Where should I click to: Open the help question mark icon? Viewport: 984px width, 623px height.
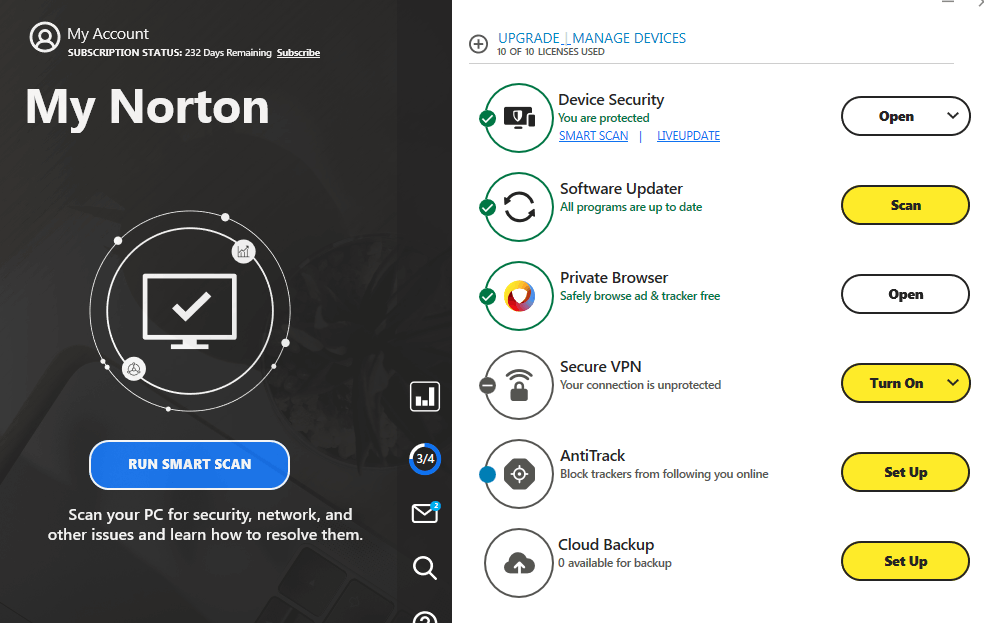[425, 617]
